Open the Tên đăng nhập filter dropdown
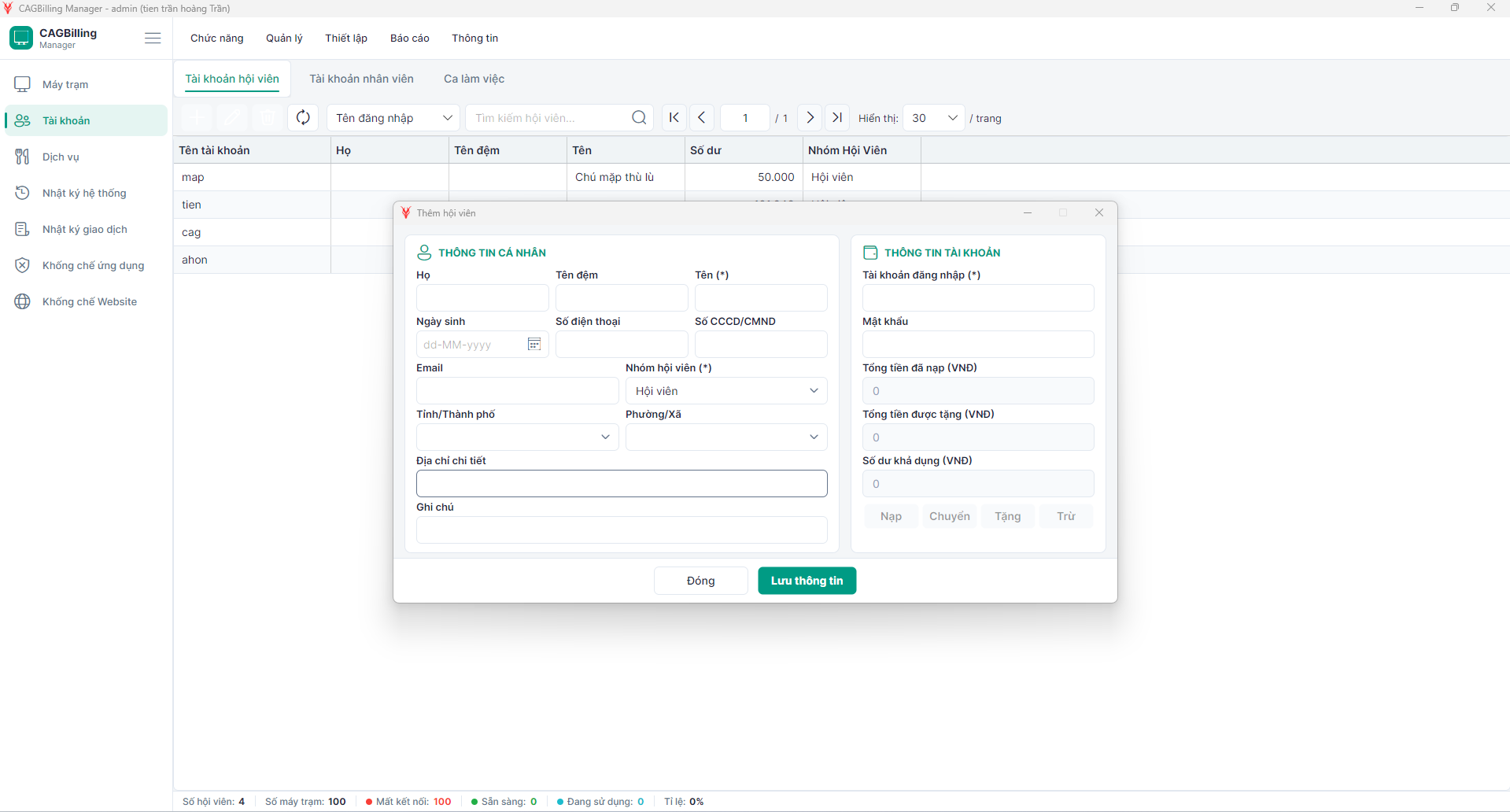 tap(393, 118)
